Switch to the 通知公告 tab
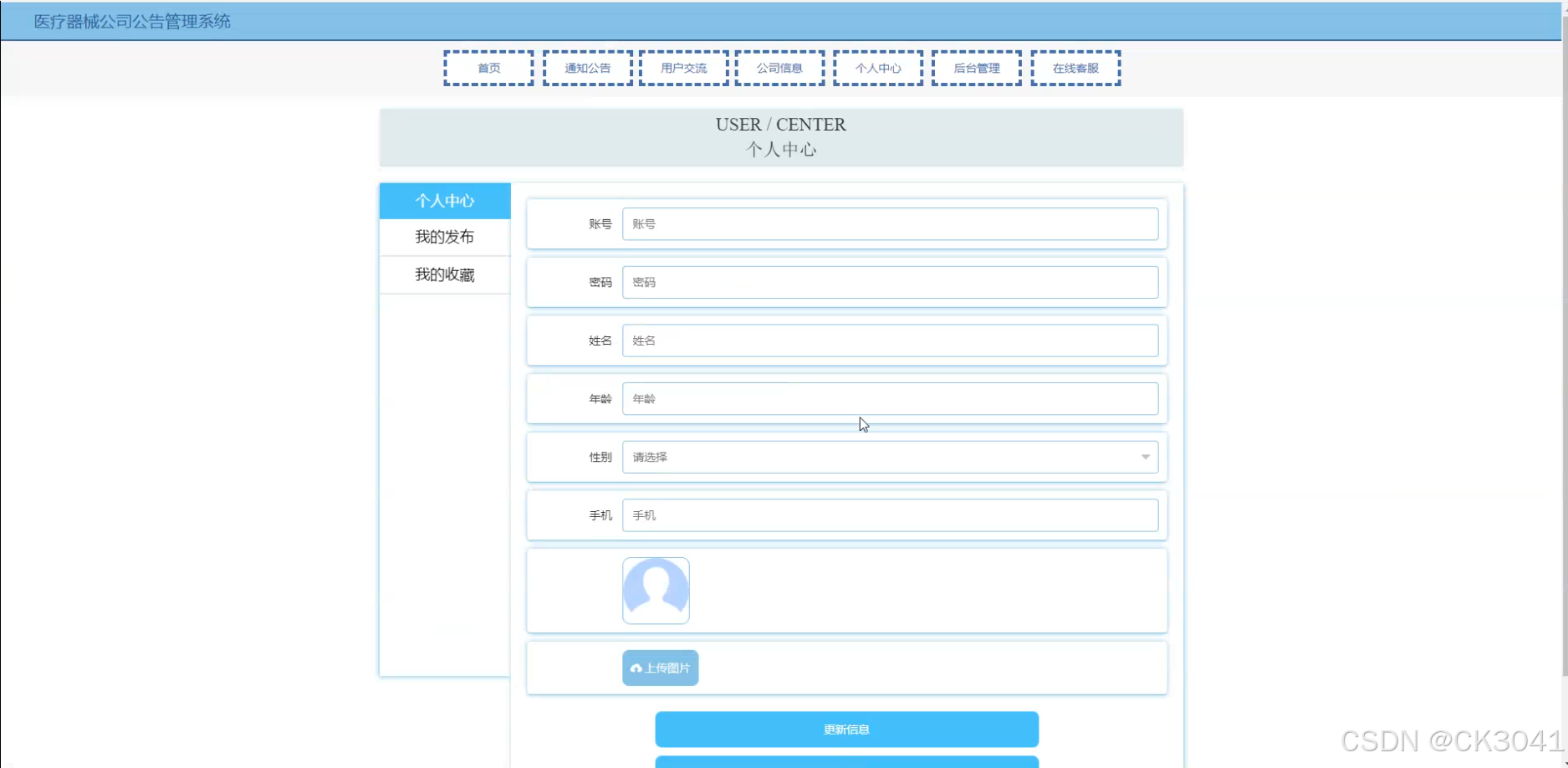The image size is (1568, 768). [587, 68]
